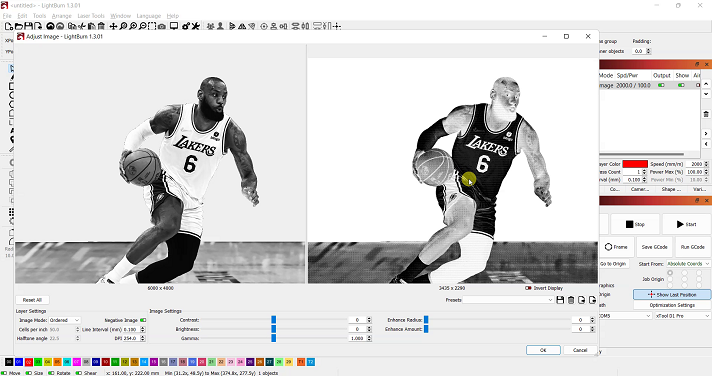Image resolution: width=712 pixels, height=376 pixels.
Task: Open the xTool D1 Pro device dropdown
Action: [x=682, y=316]
